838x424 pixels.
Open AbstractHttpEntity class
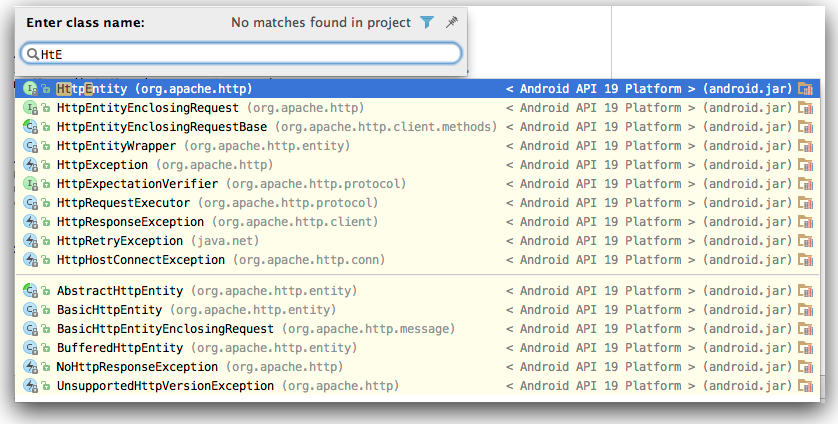417,291
